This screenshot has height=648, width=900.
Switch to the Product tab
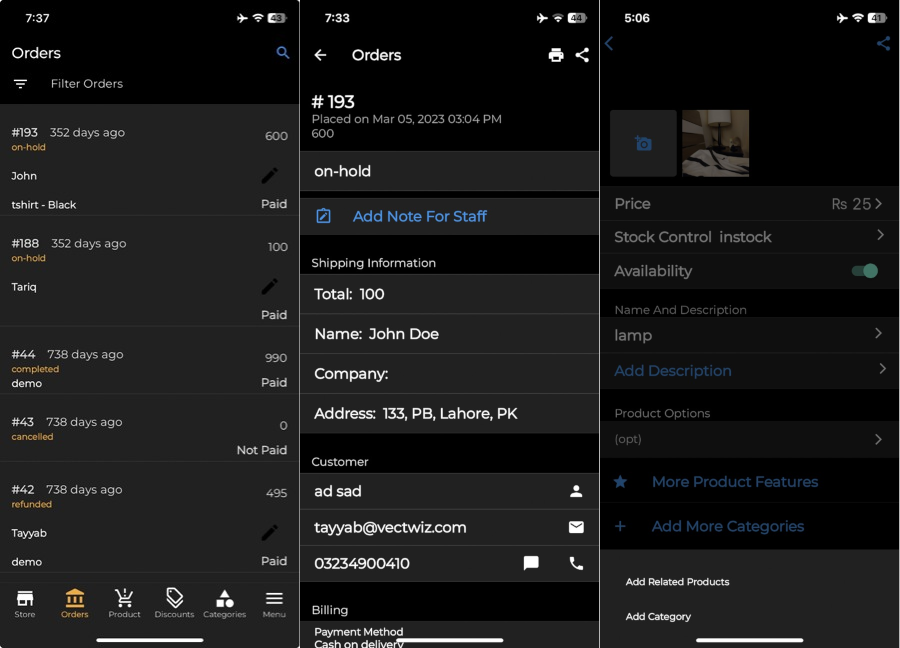[124, 603]
